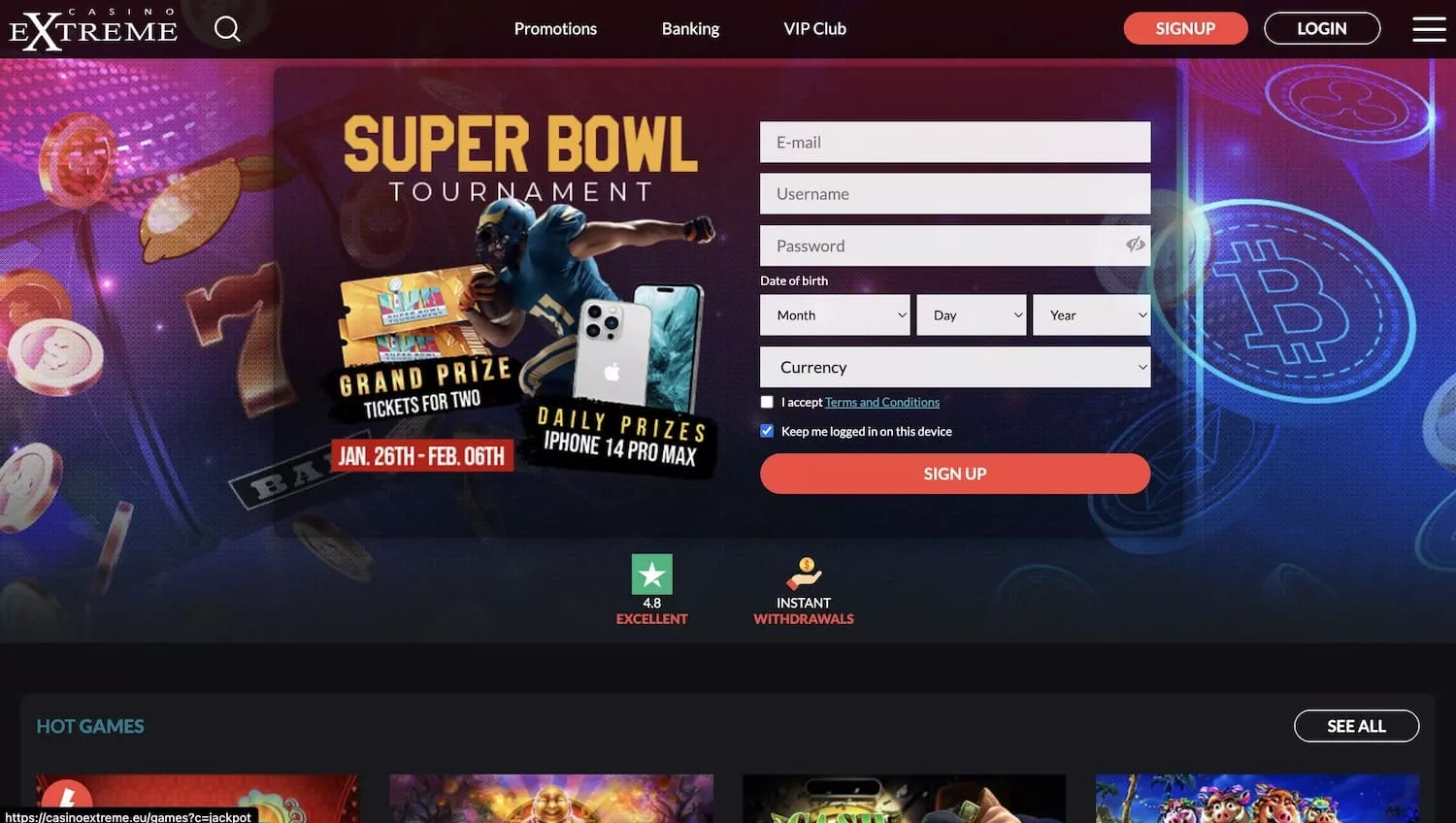Open the hamburger menu icon
This screenshot has width=1456, height=823.
[1429, 29]
